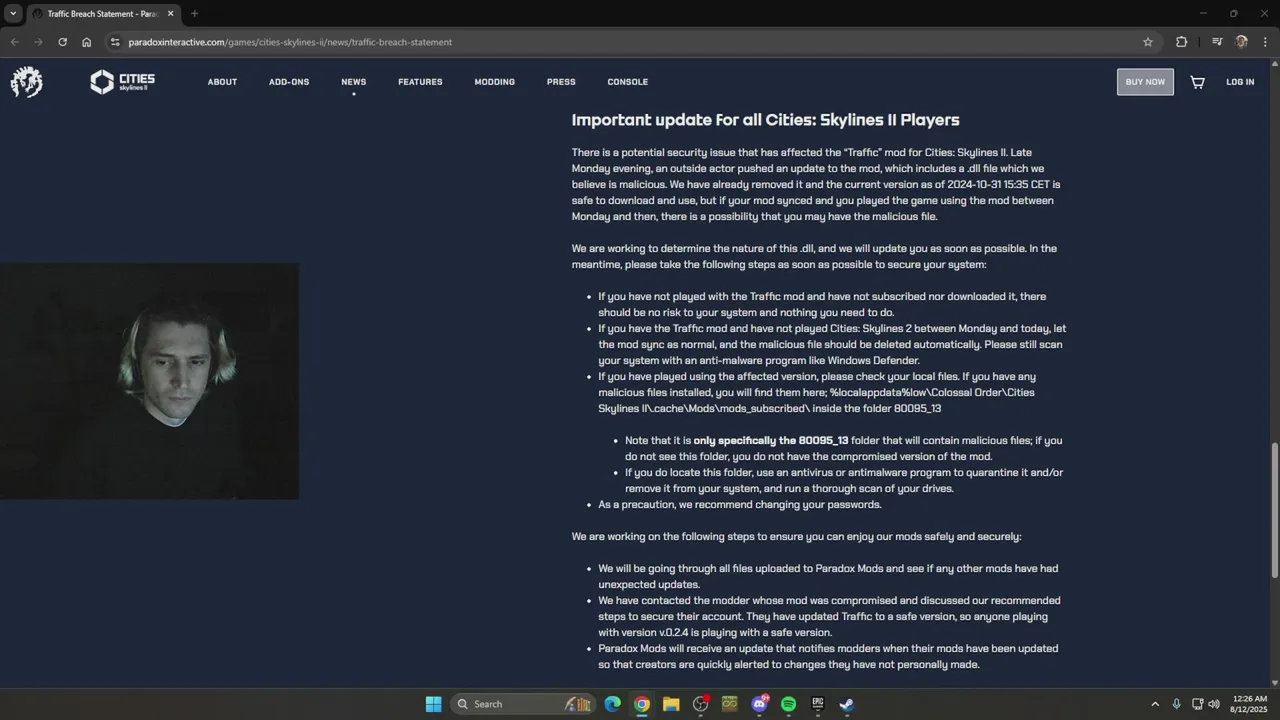Show hidden system tray icons
The width and height of the screenshot is (1280, 720).
click(1155, 704)
